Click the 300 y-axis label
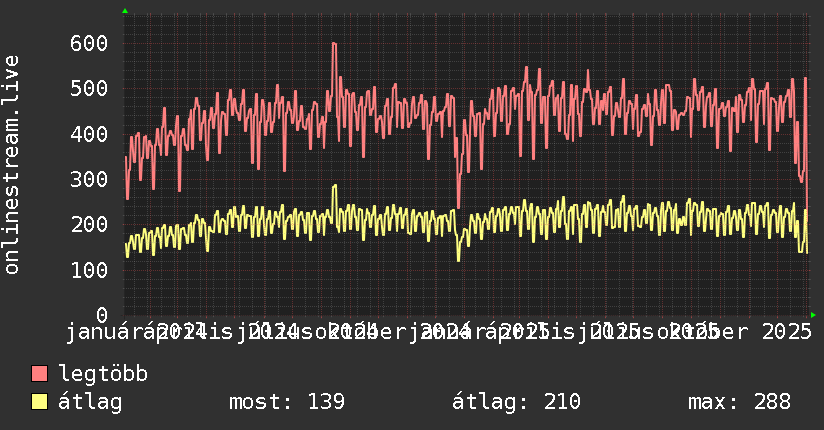 point(89,179)
